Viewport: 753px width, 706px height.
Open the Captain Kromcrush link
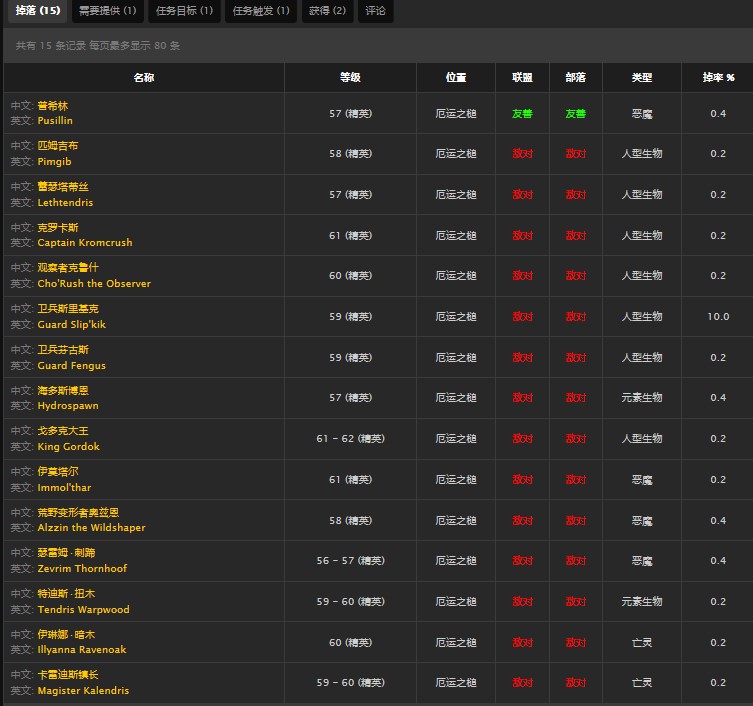coord(85,243)
